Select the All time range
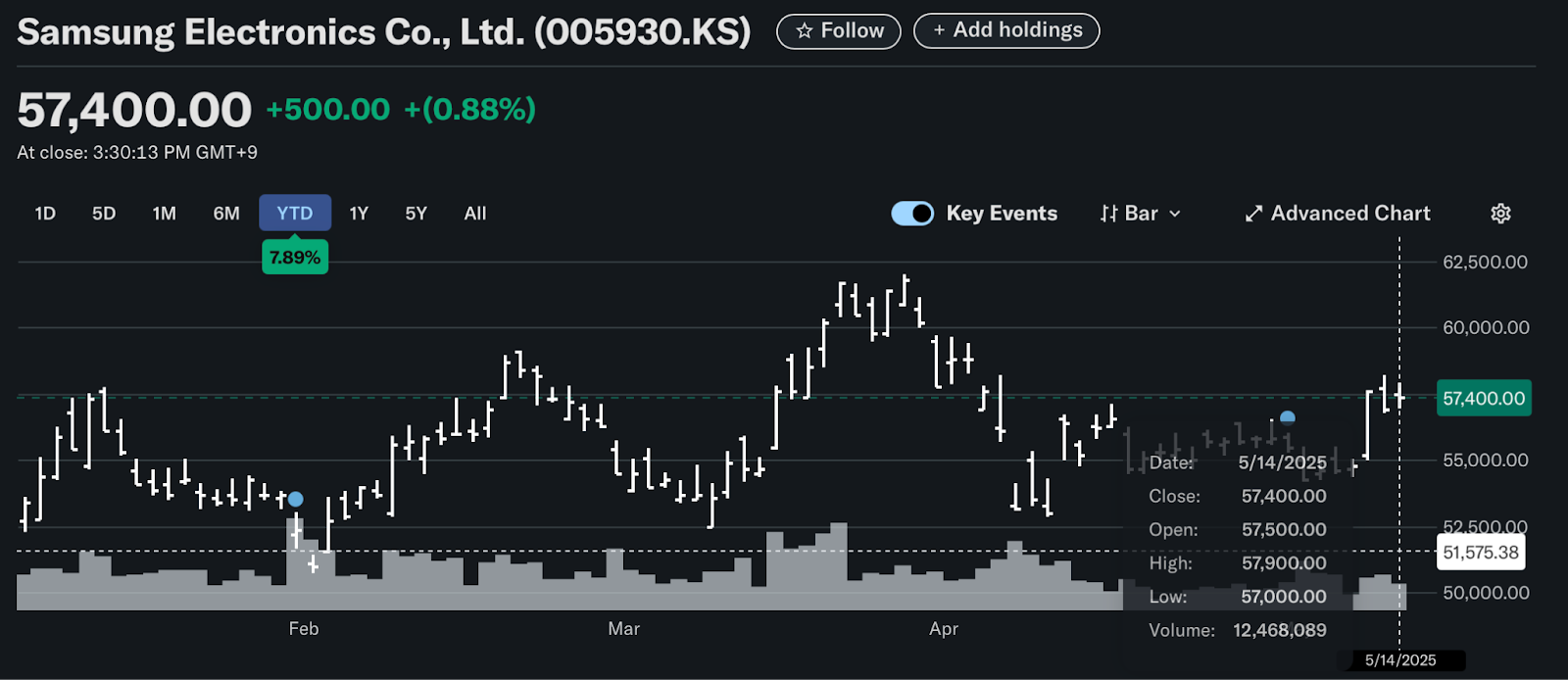1568x680 pixels. tap(475, 214)
